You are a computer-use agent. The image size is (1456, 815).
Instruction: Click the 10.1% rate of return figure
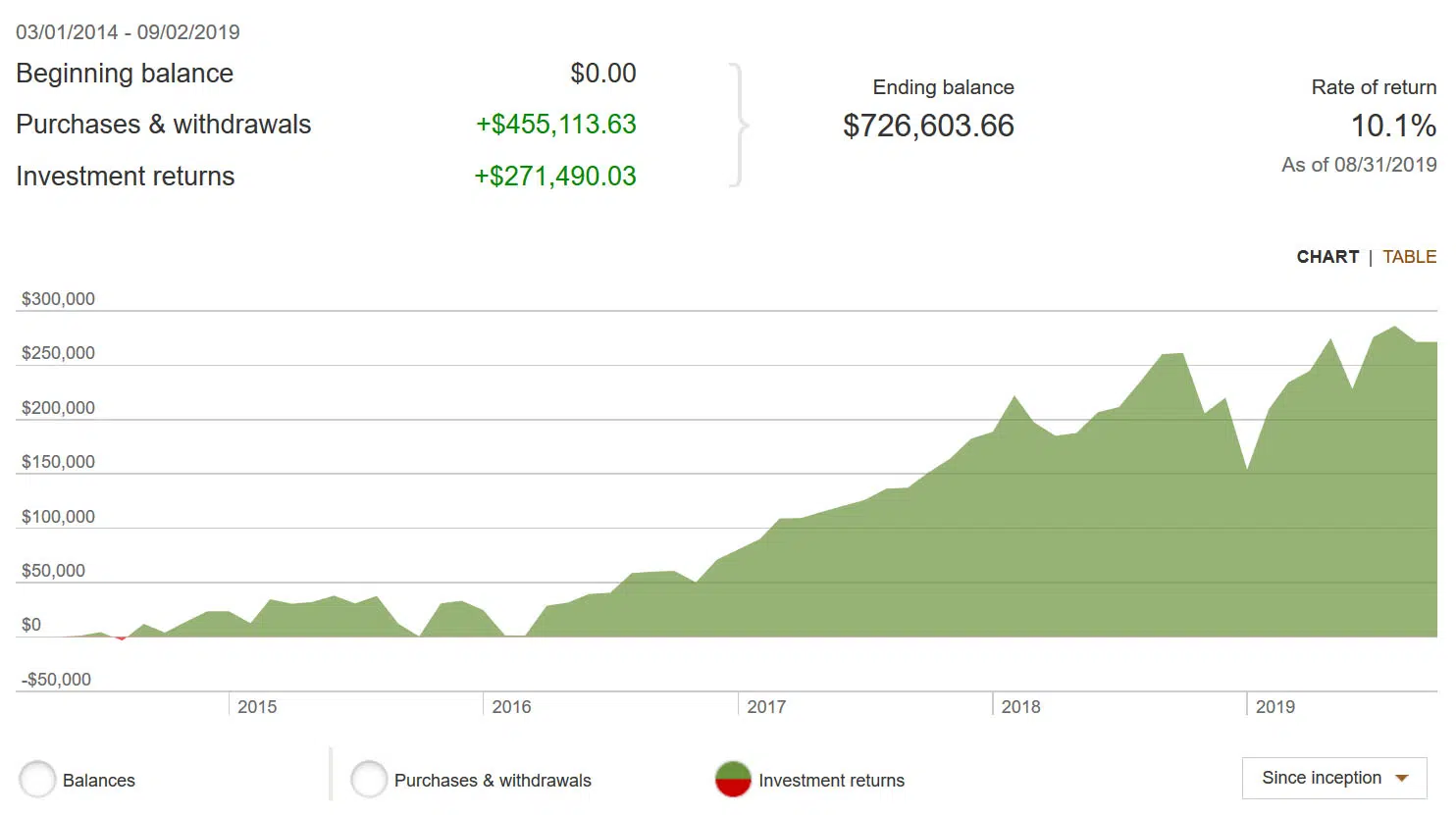tap(1393, 126)
